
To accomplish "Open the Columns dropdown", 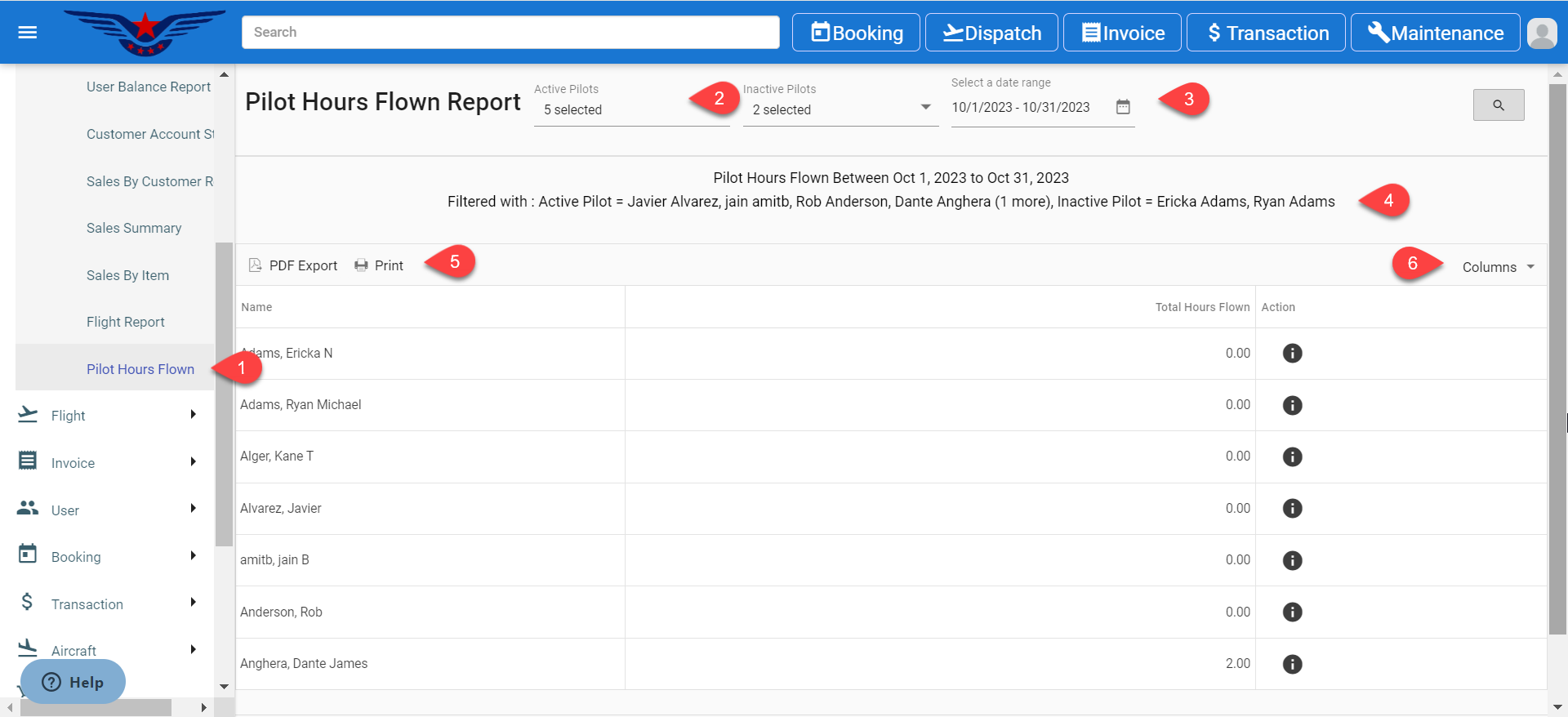I will point(1498,267).
